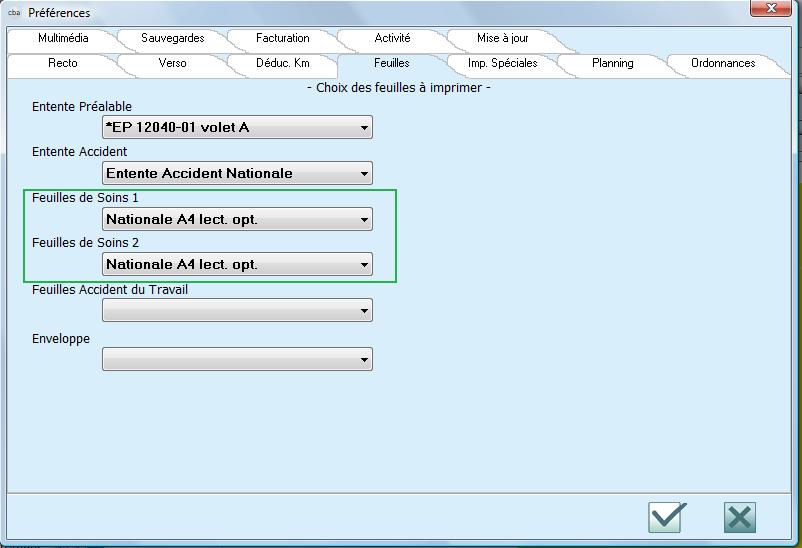Screen dimensions: 802x548
Task: Close the Préférences window
Action: tap(771, 8)
